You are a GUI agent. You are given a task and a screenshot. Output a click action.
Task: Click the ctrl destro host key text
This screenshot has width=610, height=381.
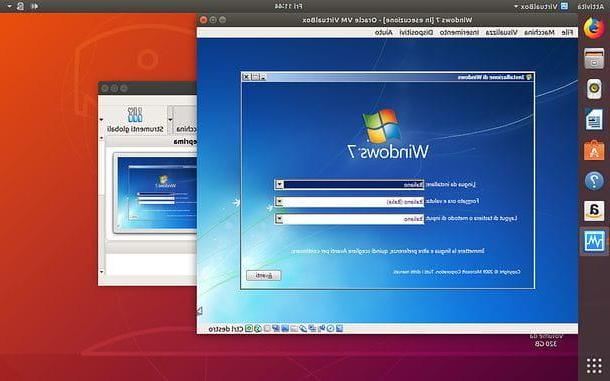click(x=226, y=329)
